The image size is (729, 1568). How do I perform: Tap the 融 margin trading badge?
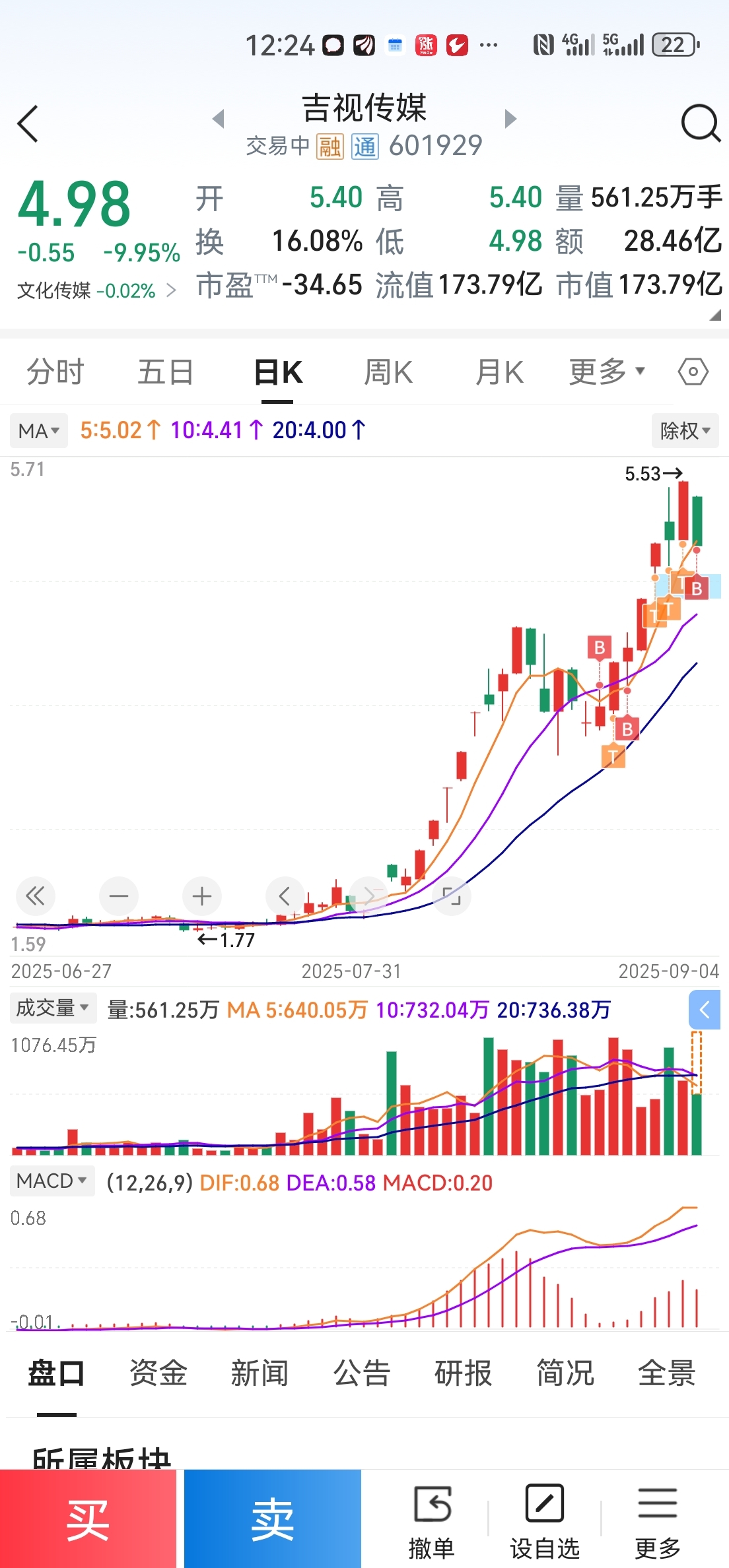point(330,147)
